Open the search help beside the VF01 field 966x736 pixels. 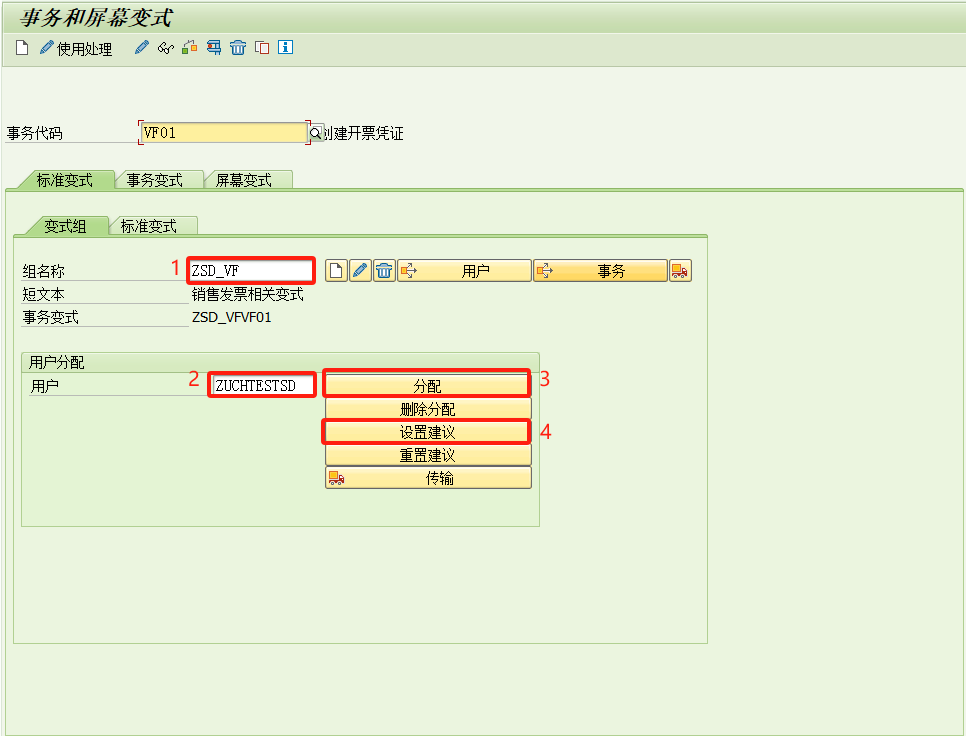315,132
